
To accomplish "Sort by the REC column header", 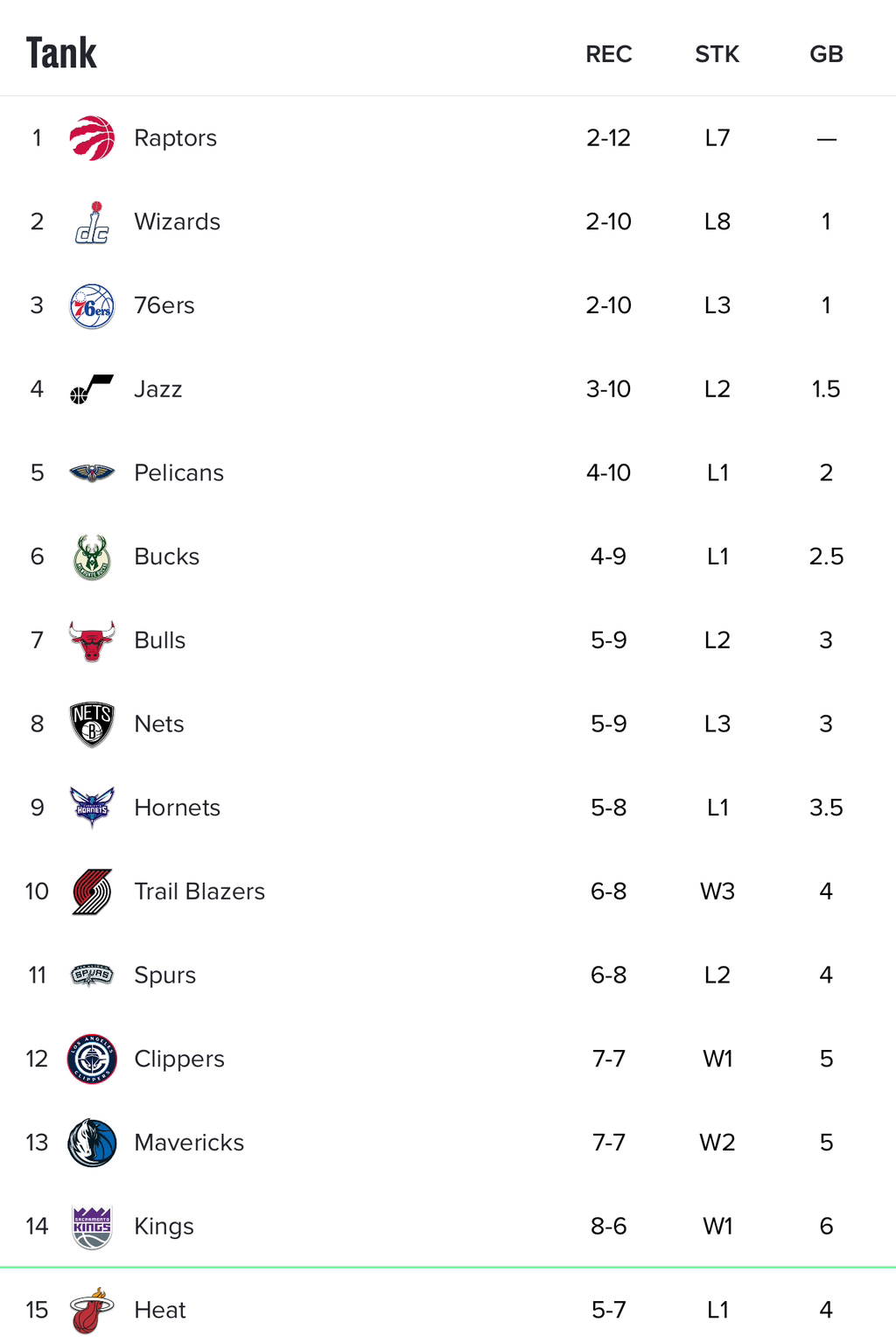I will coord(609,54).
